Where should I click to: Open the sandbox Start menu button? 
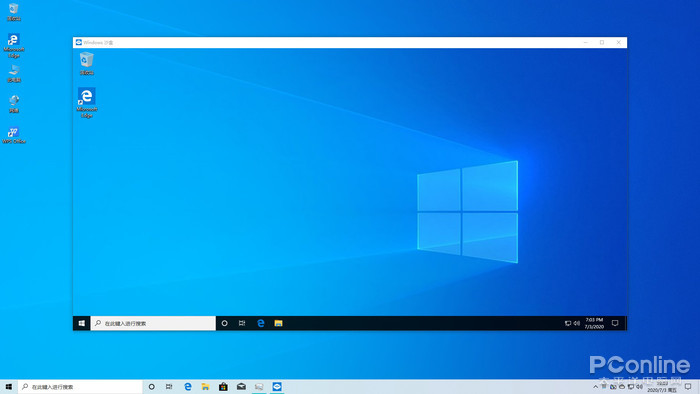(x=82, y=323)
